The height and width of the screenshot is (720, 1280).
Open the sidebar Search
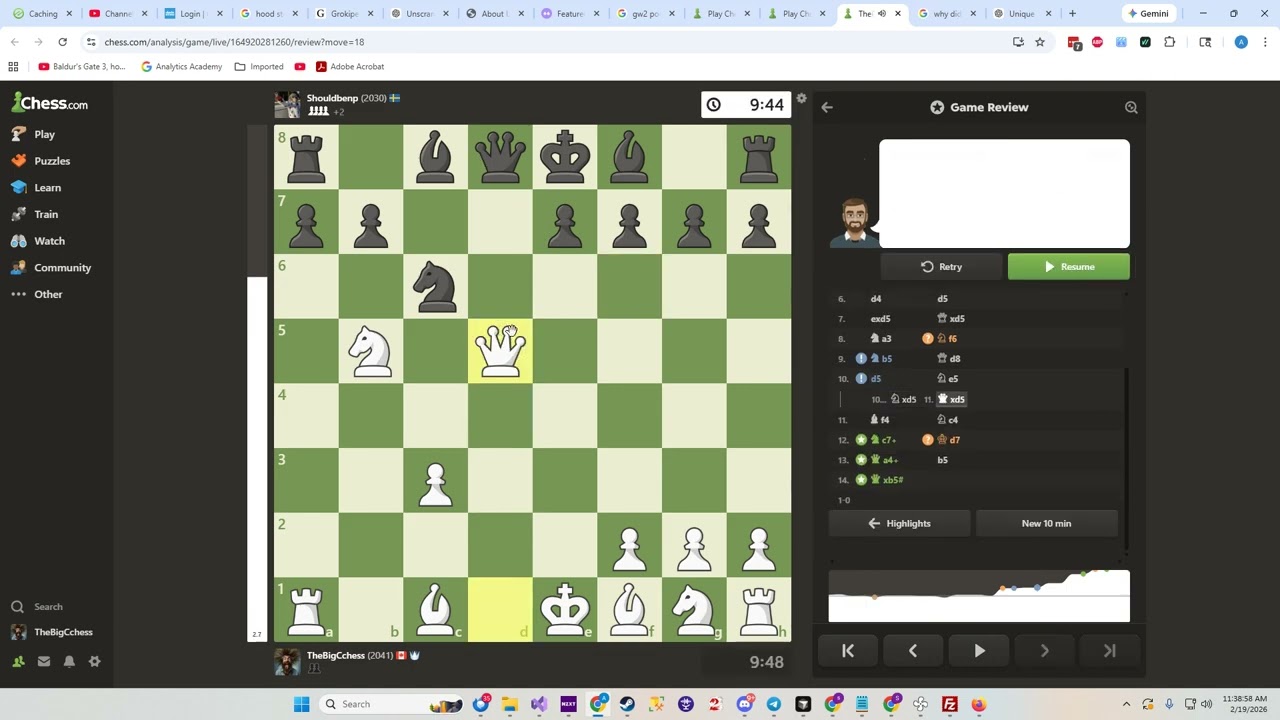point(37,607)
